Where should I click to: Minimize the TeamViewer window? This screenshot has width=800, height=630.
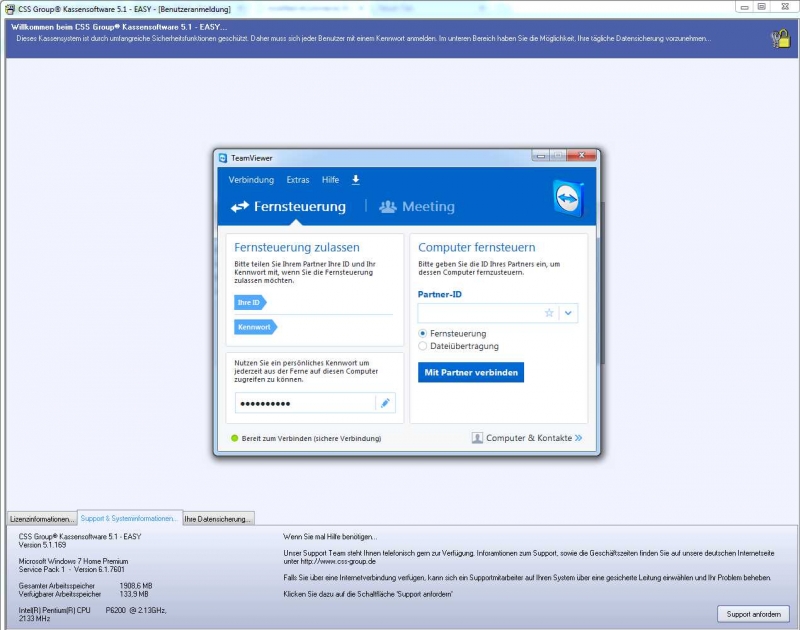(x=541, y=155)
